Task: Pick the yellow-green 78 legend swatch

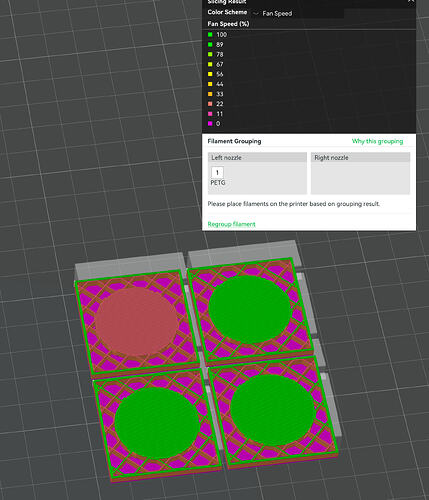Action: click(x=210, y=54)
